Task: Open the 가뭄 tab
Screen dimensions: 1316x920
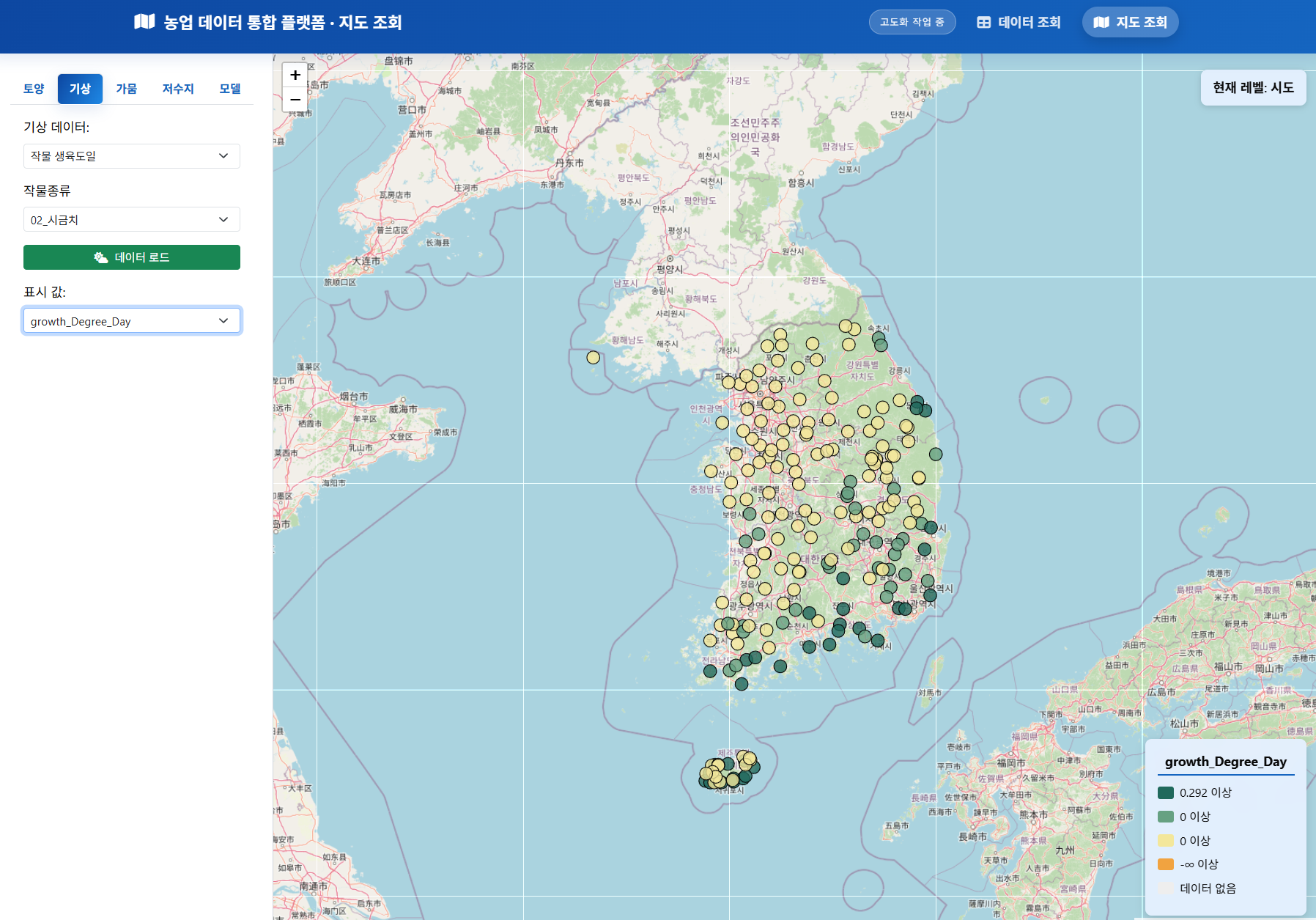Action: pyautogui.click(x=127, y=88)
